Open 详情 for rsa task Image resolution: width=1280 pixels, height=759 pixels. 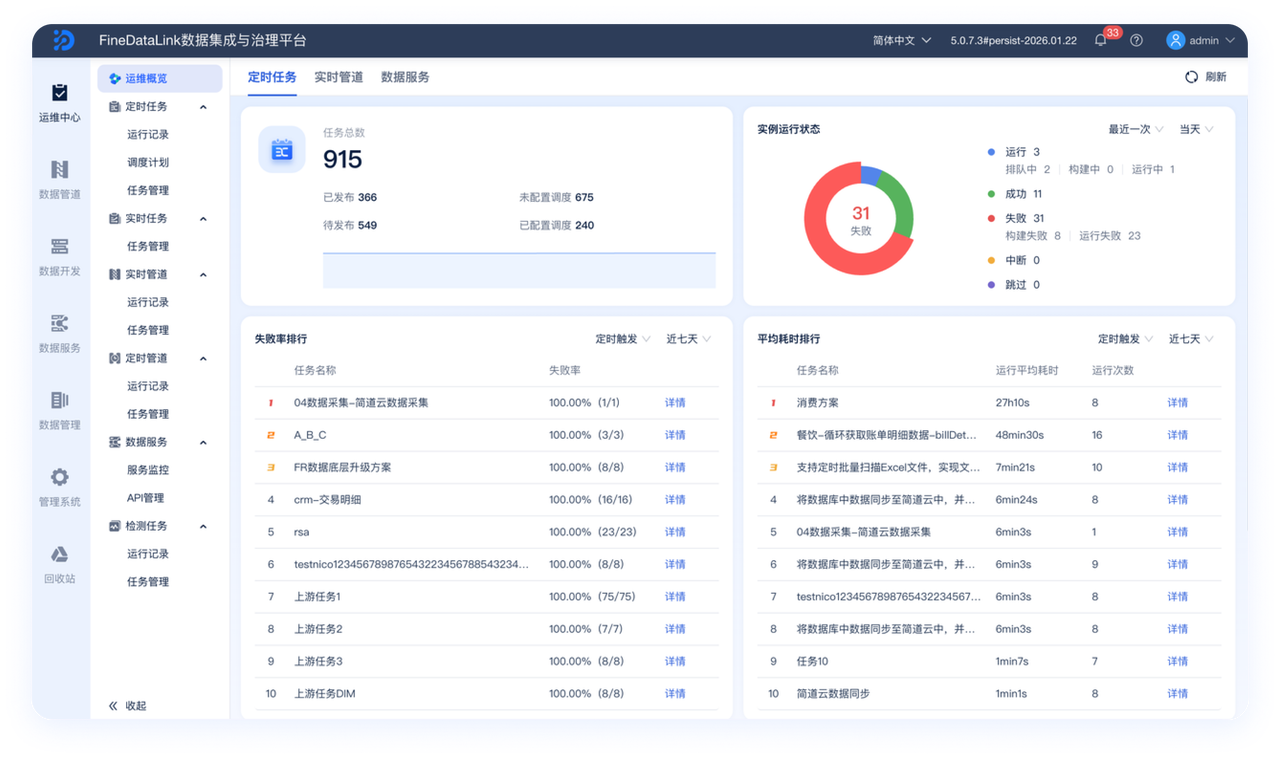coord(675,532)
